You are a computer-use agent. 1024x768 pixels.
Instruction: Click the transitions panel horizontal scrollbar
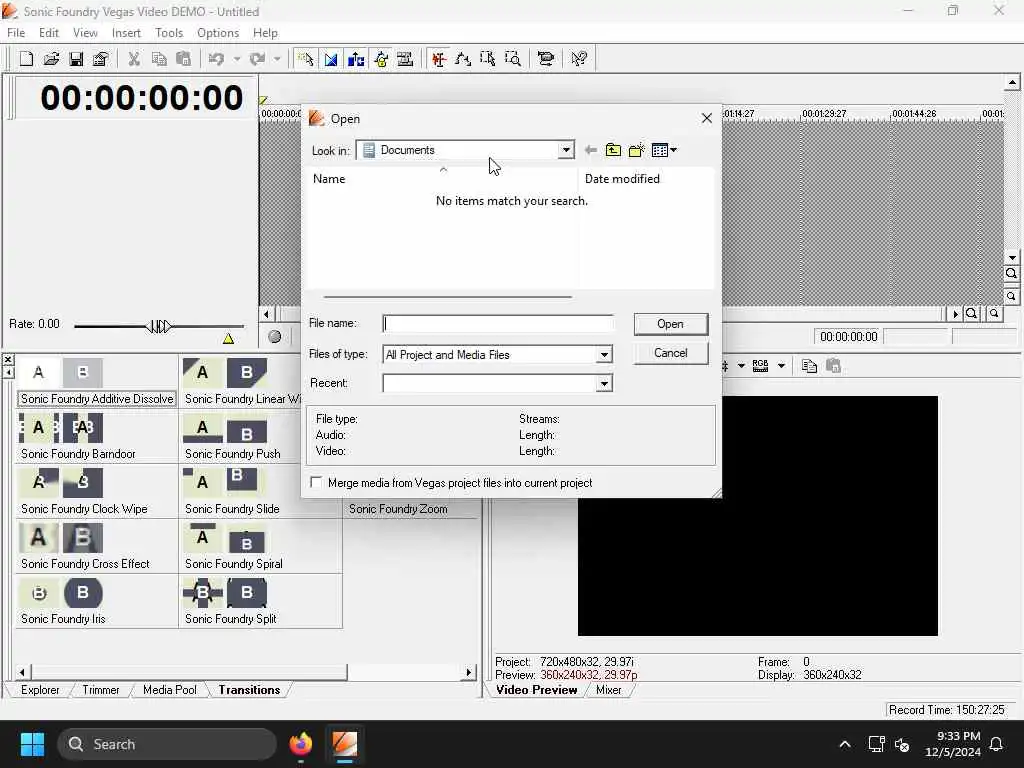tap(189, 671)
